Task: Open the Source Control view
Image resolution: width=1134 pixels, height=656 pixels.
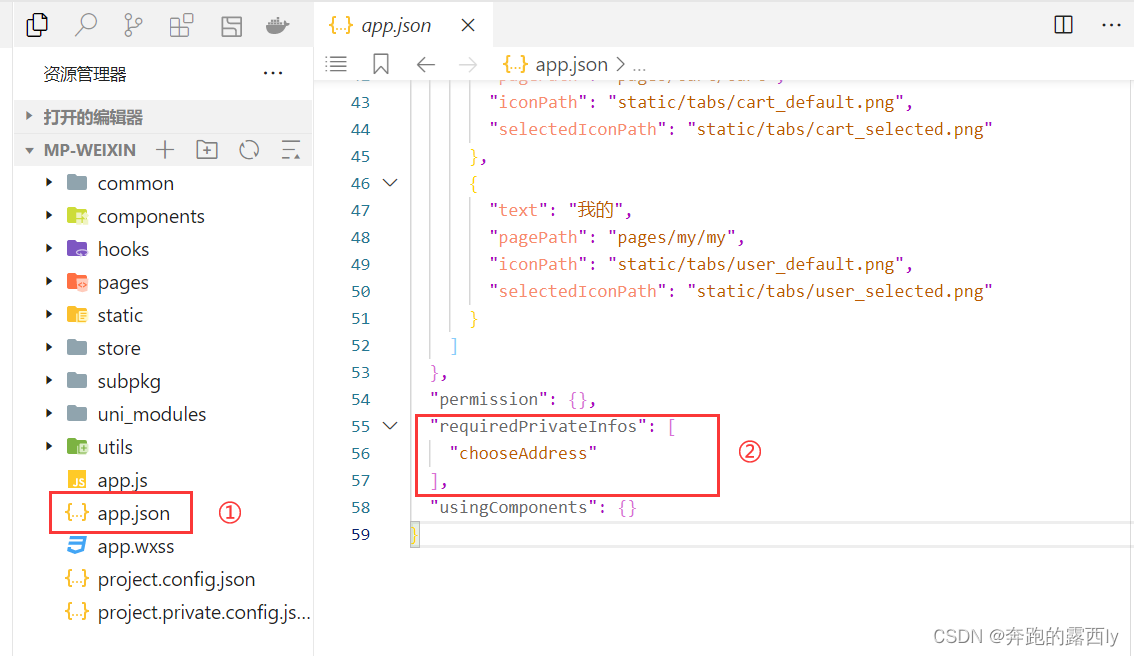Action: [133, 25]
